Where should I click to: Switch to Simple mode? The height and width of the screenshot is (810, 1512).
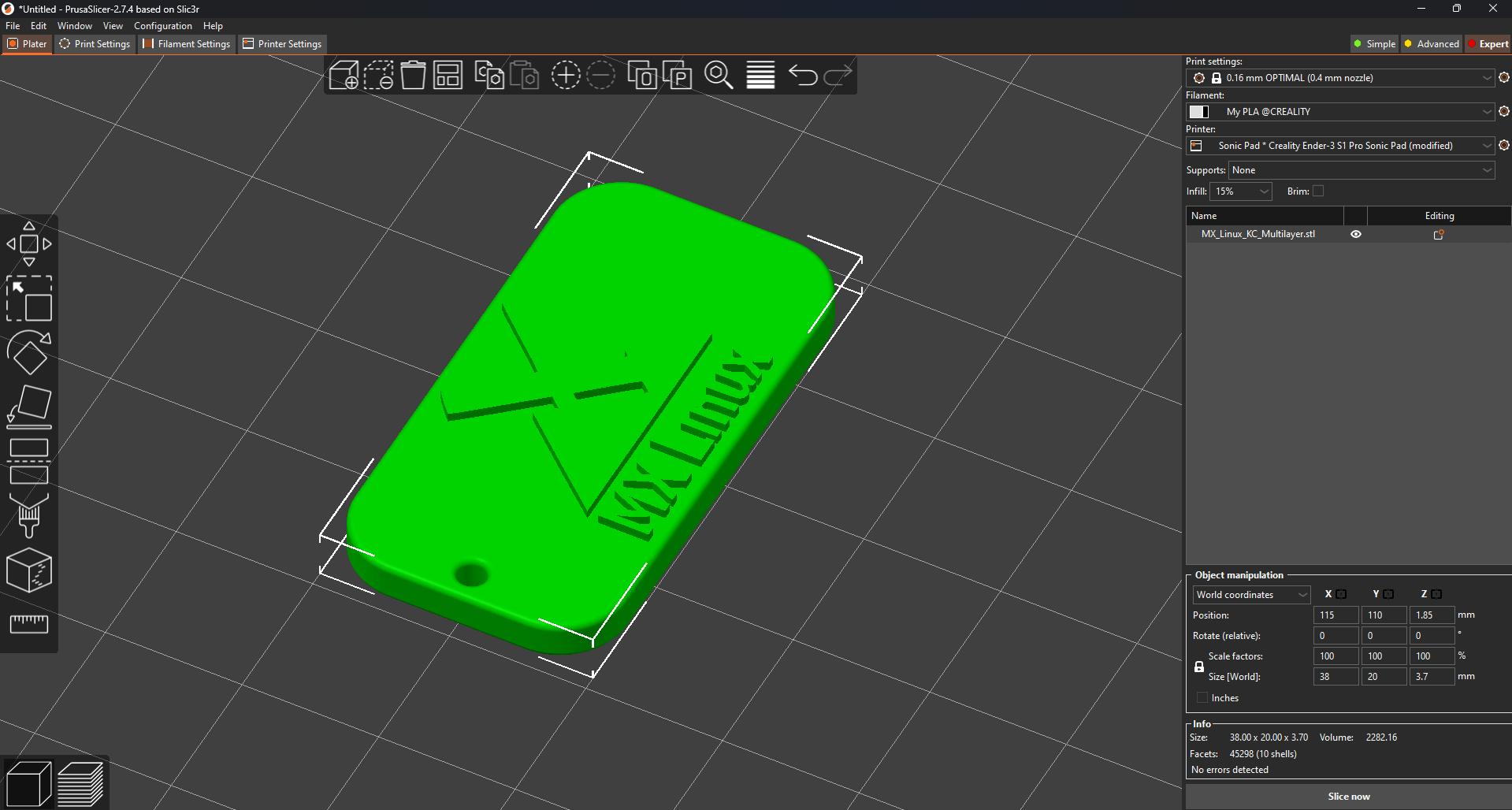[1374, 43]
